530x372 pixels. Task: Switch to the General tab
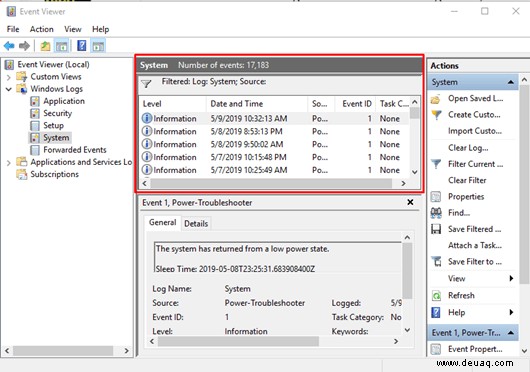click(x=162, y=222)
